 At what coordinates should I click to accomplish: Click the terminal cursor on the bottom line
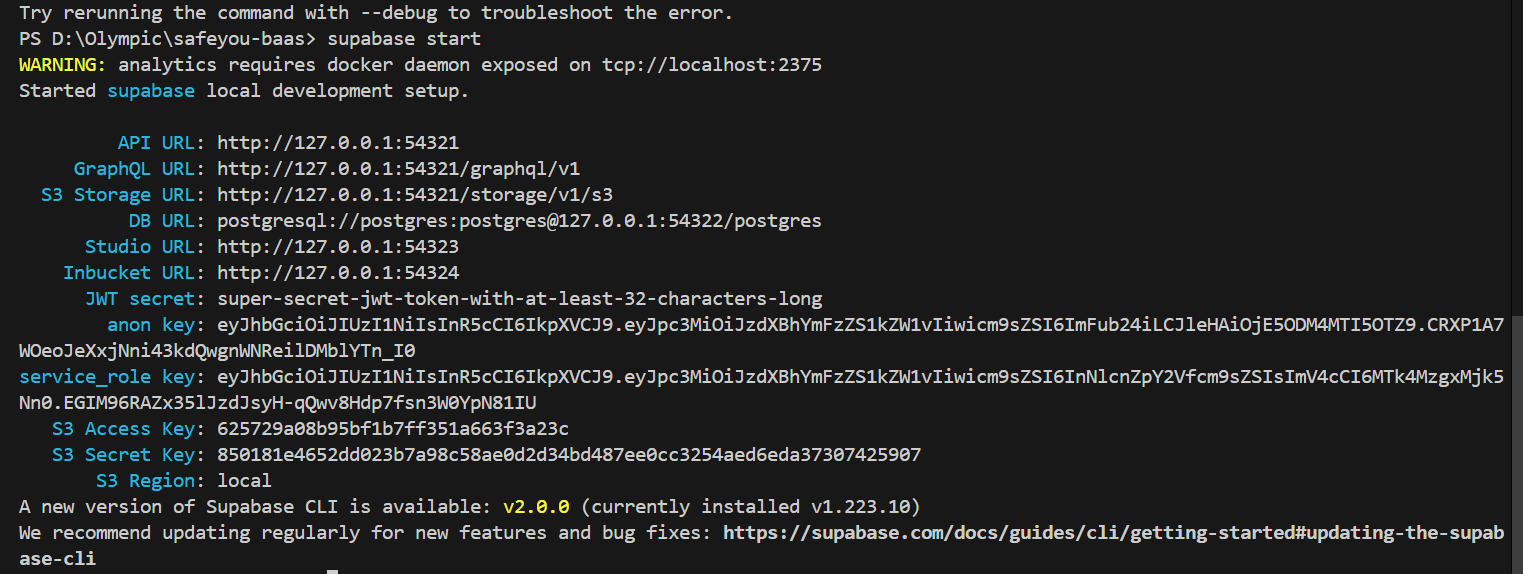pyautogui.click(x=332, y=571)
